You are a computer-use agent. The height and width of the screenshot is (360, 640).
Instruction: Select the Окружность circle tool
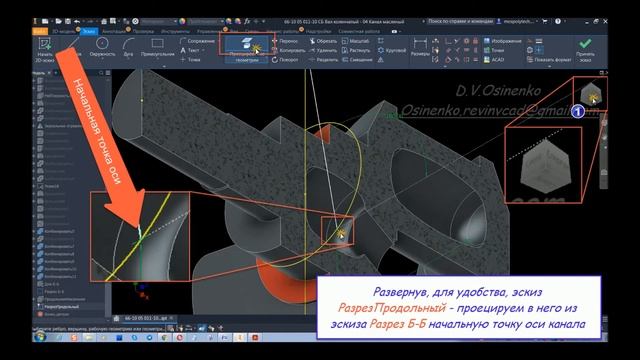(102, 47)
